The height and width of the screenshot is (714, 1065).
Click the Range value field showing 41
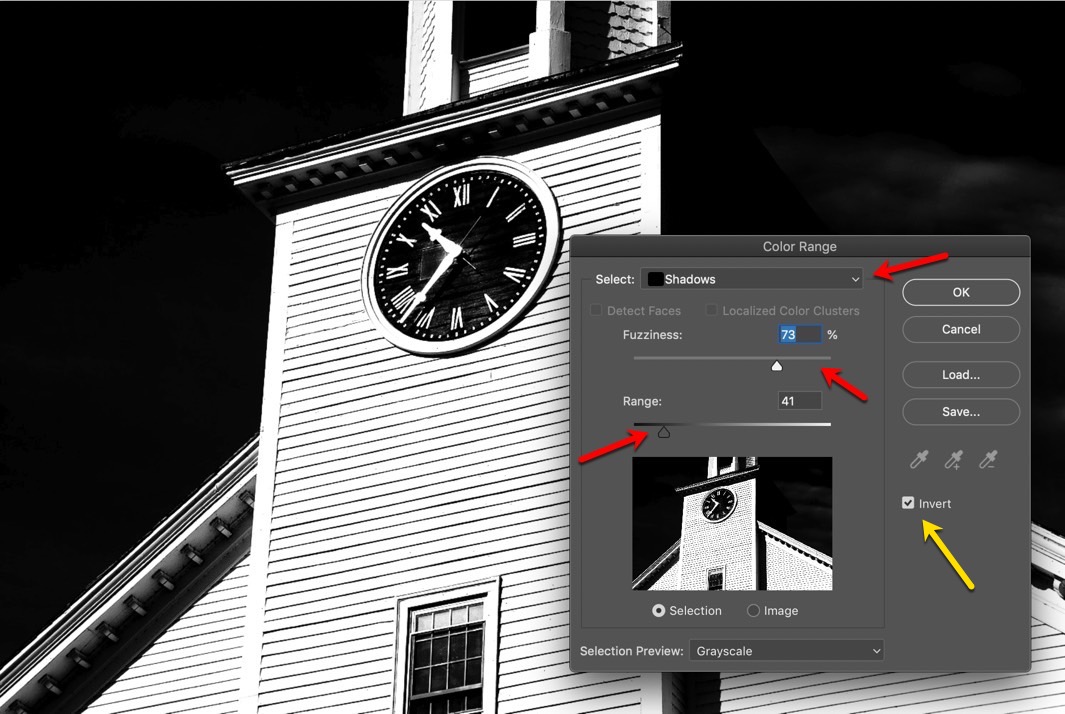(799, 401)
